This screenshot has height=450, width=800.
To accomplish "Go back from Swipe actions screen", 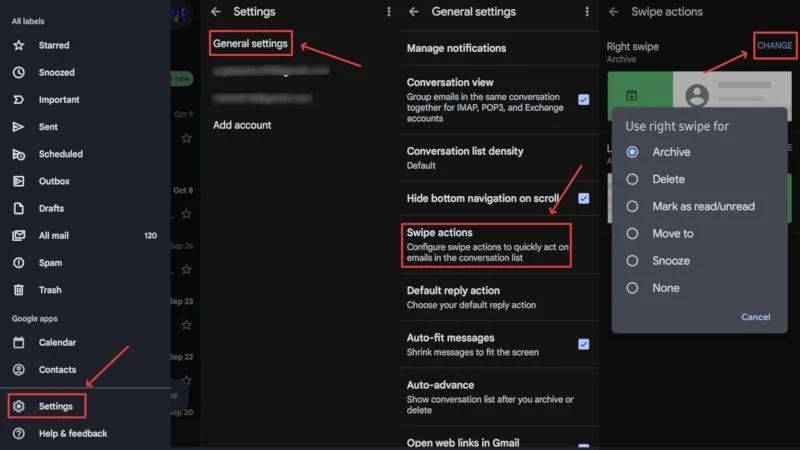I will [x=613, y=12].
